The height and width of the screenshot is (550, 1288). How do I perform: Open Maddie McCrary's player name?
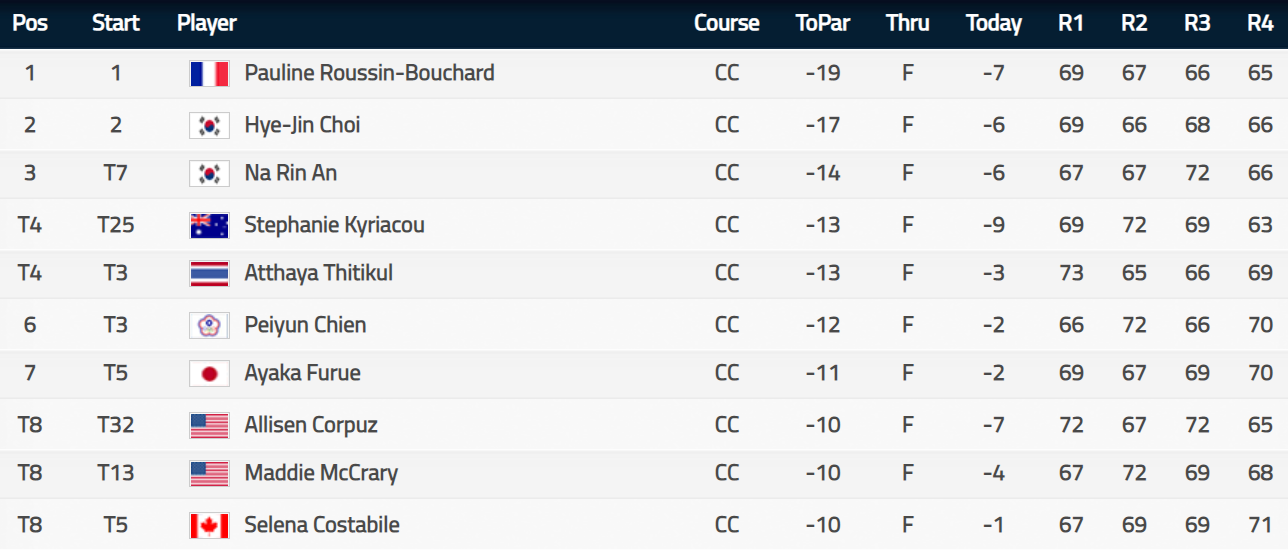click(x=321, y=473)
